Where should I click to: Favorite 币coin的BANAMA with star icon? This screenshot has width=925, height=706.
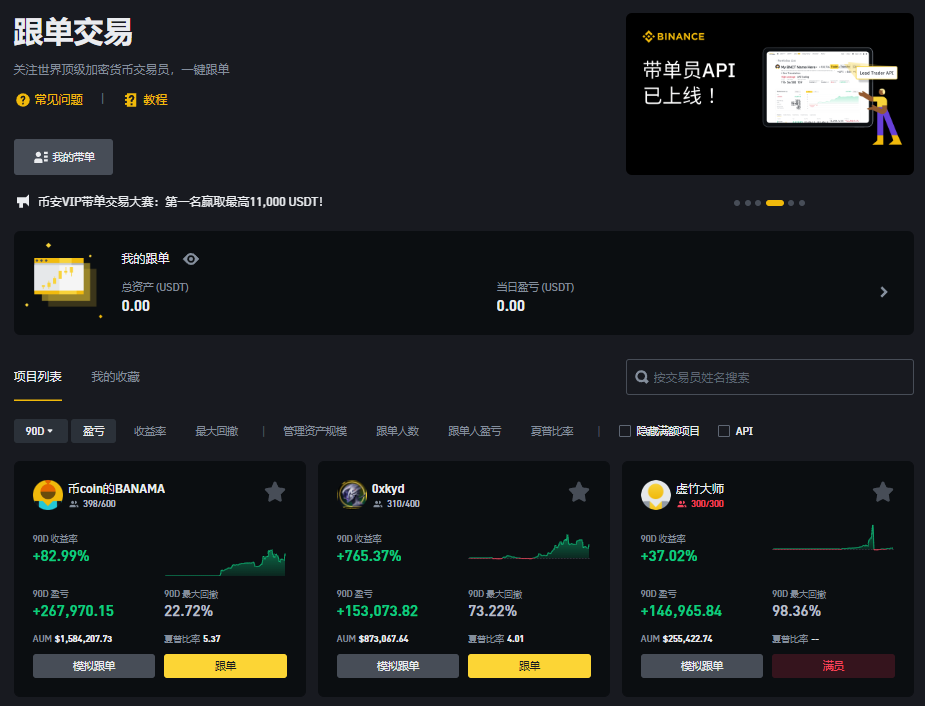(275, 492)
